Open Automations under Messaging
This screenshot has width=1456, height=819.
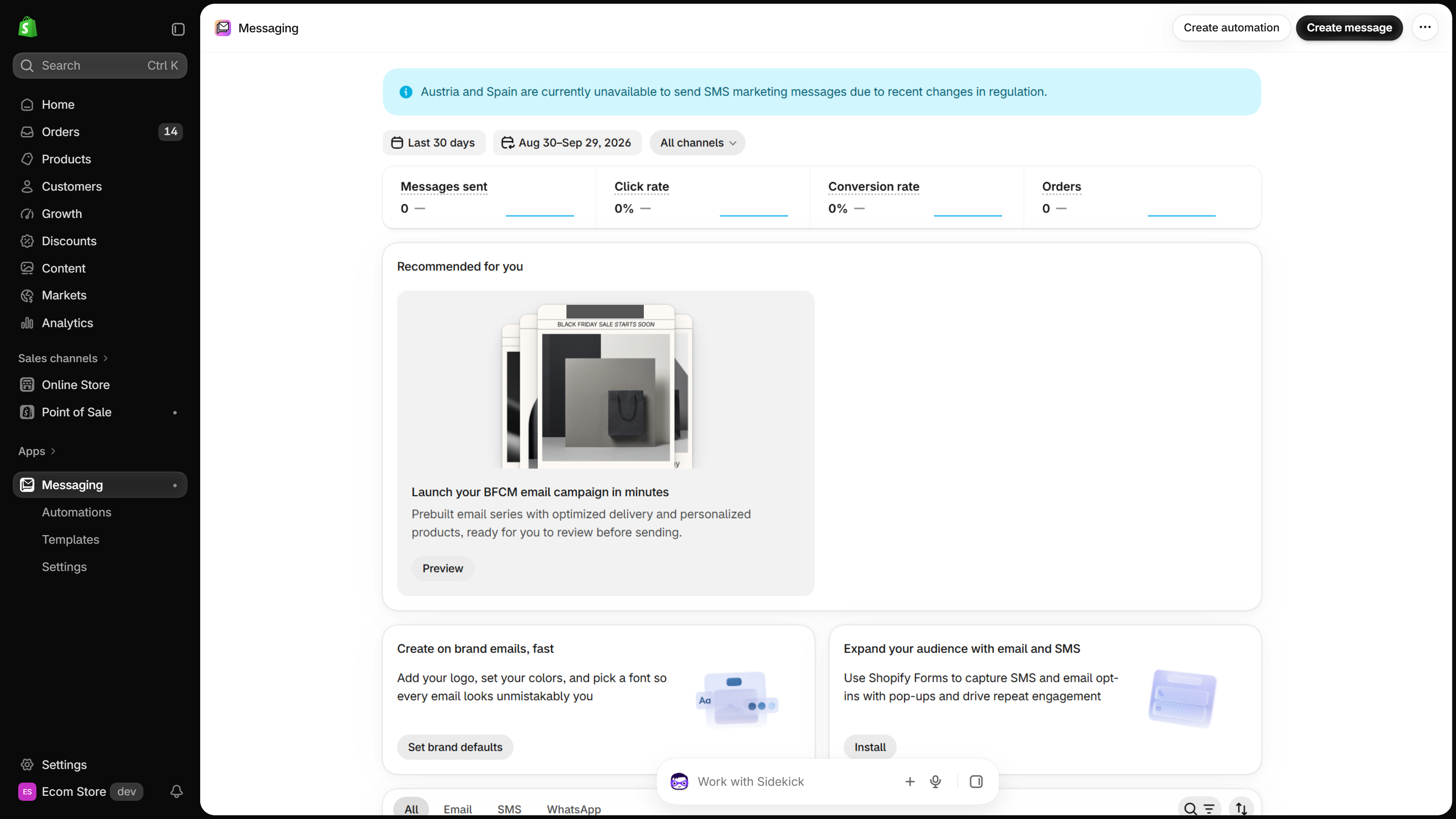76,512
